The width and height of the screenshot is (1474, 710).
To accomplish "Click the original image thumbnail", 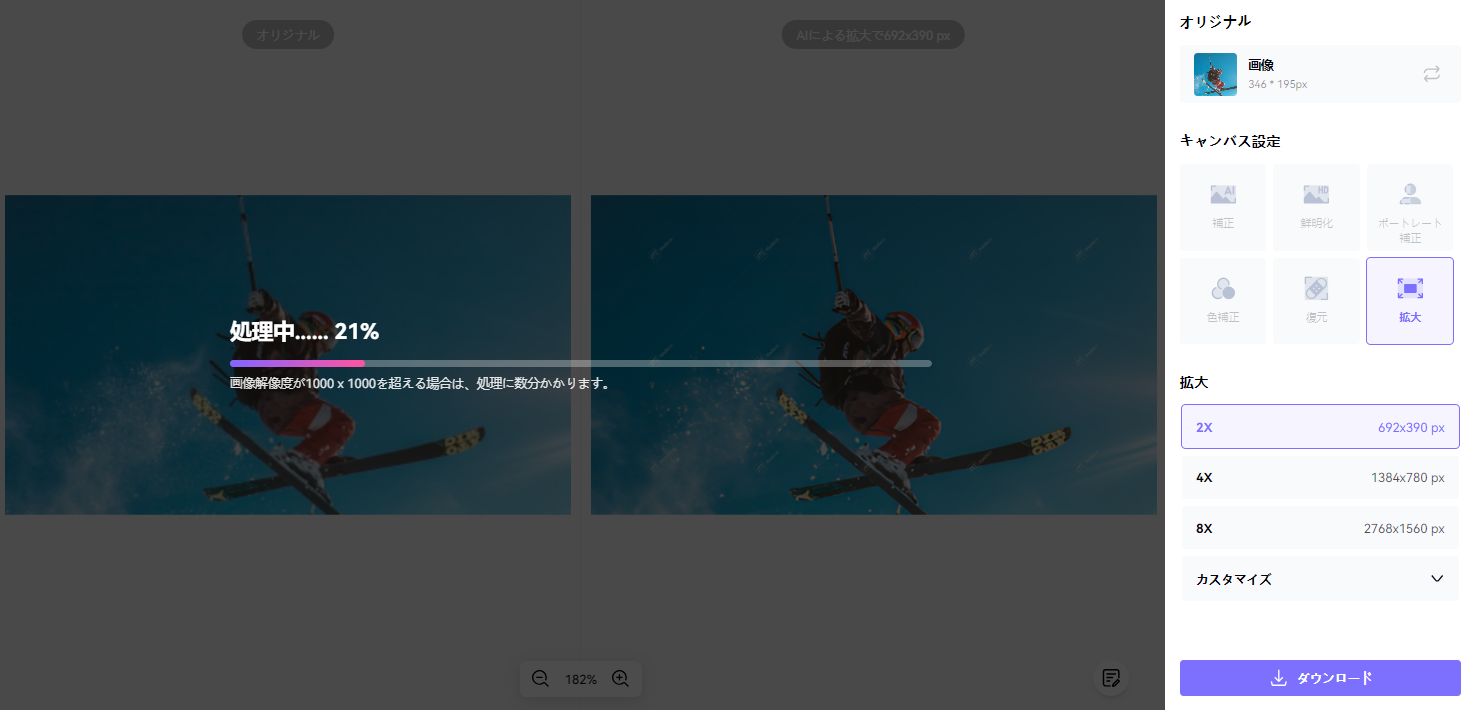I will [1215, 75].
